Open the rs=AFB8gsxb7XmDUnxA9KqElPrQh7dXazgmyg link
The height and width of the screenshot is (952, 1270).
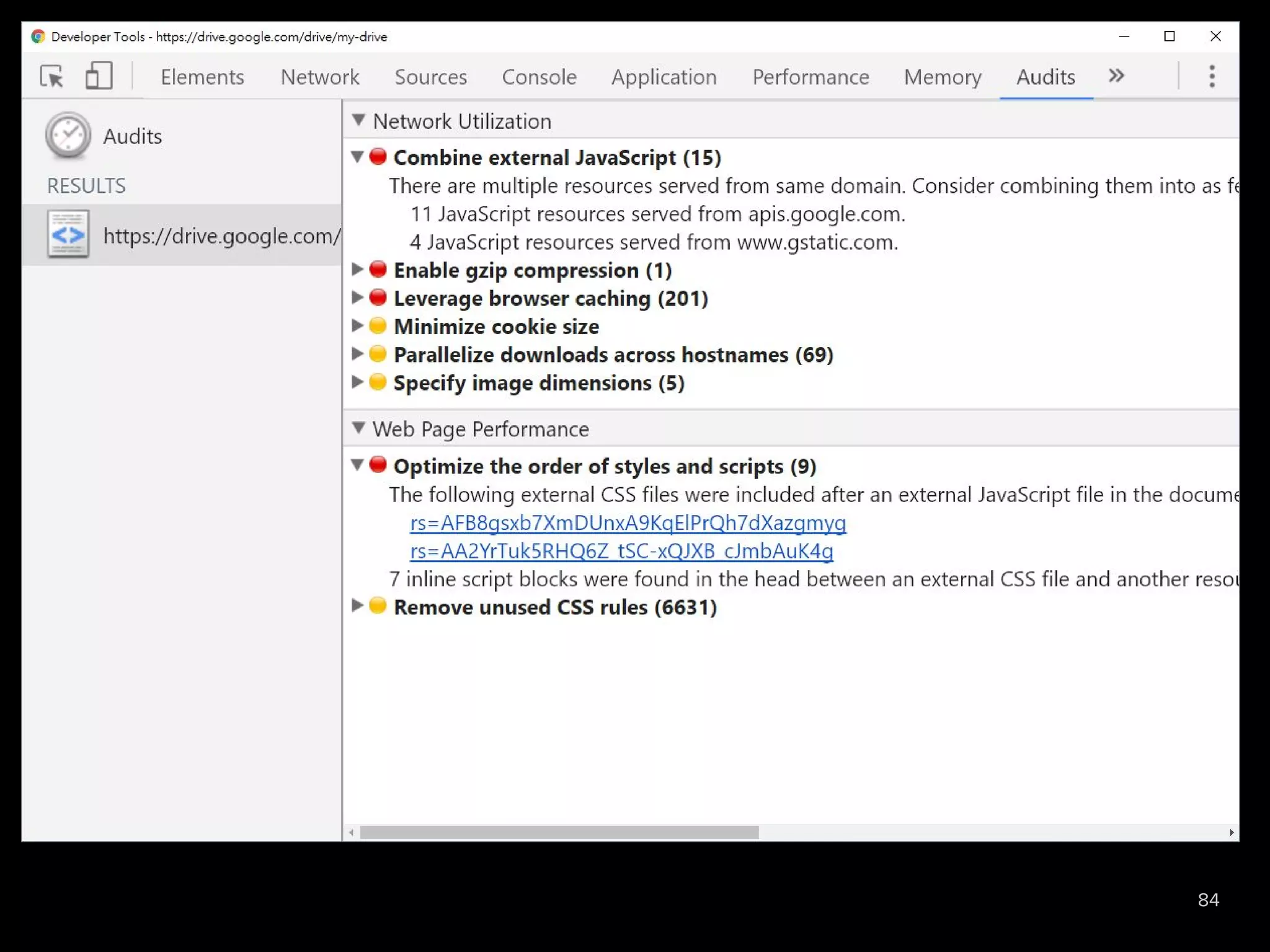pos(628,523)
